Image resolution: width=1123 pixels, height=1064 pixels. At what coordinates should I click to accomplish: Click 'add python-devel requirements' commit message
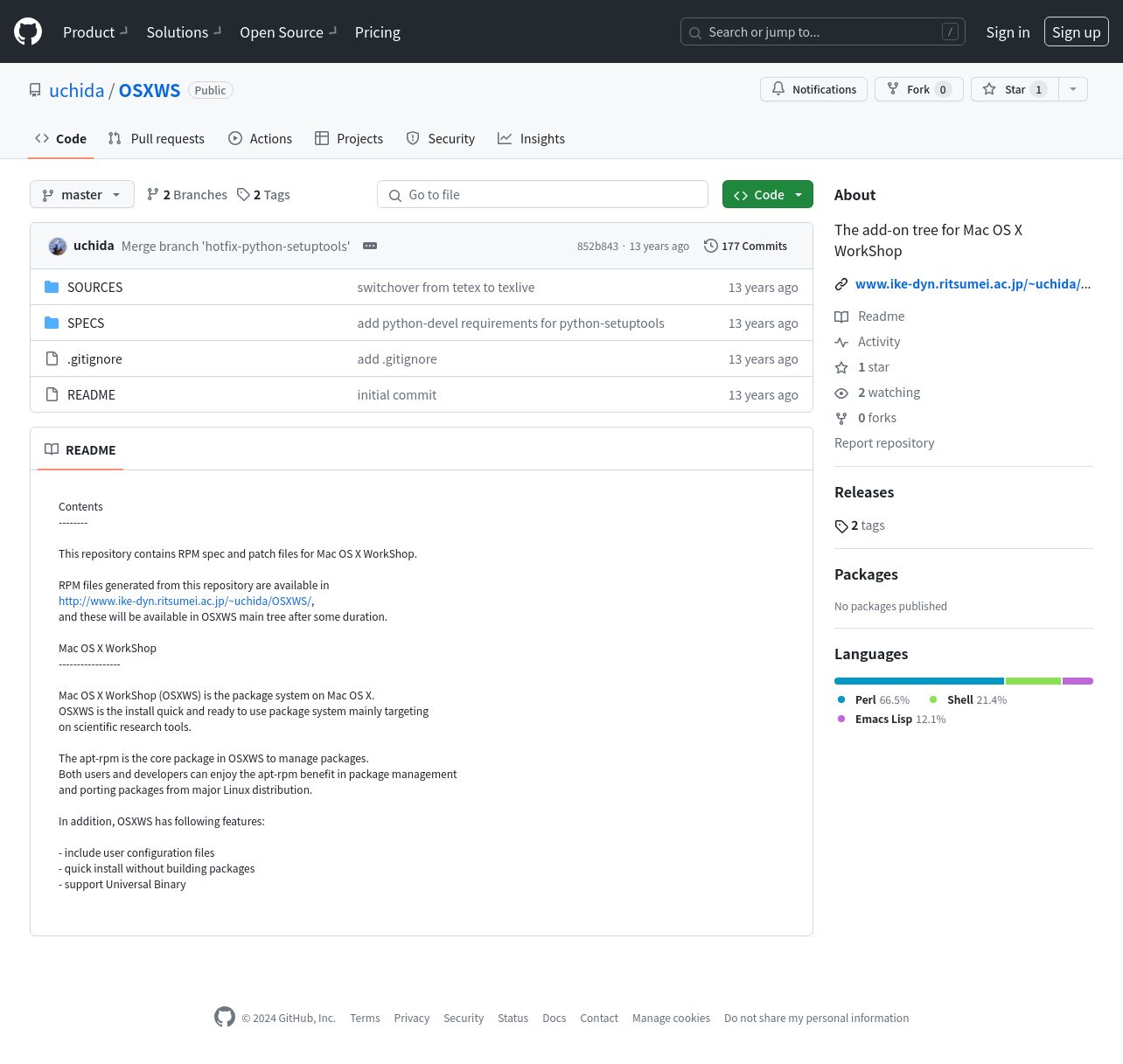coord(511,323)
